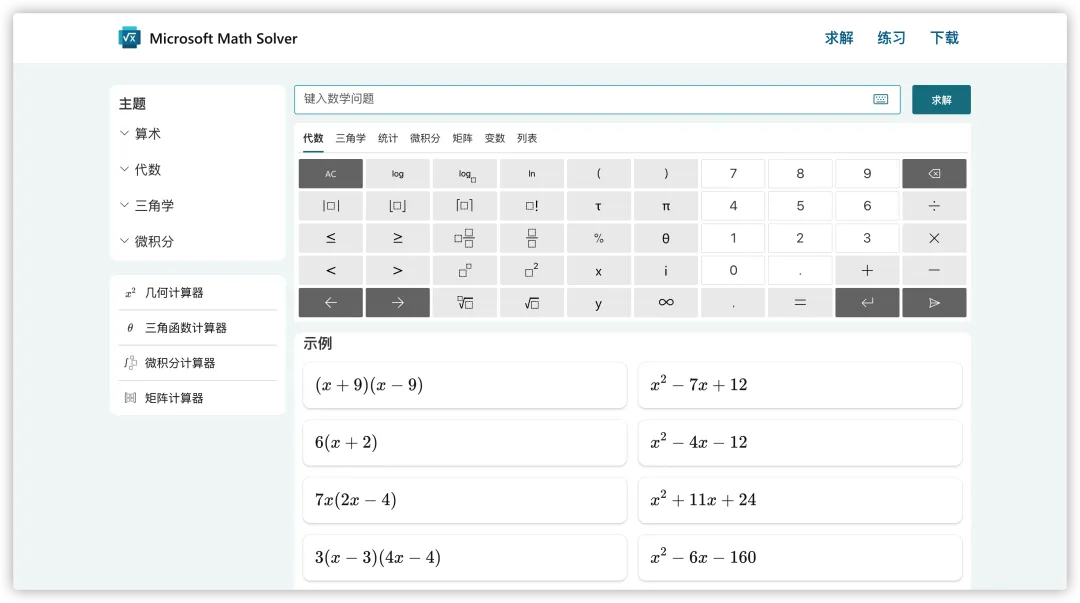Click the square exponent key
The width and height of the screenshot is (1080, 603).
[532, 271]
